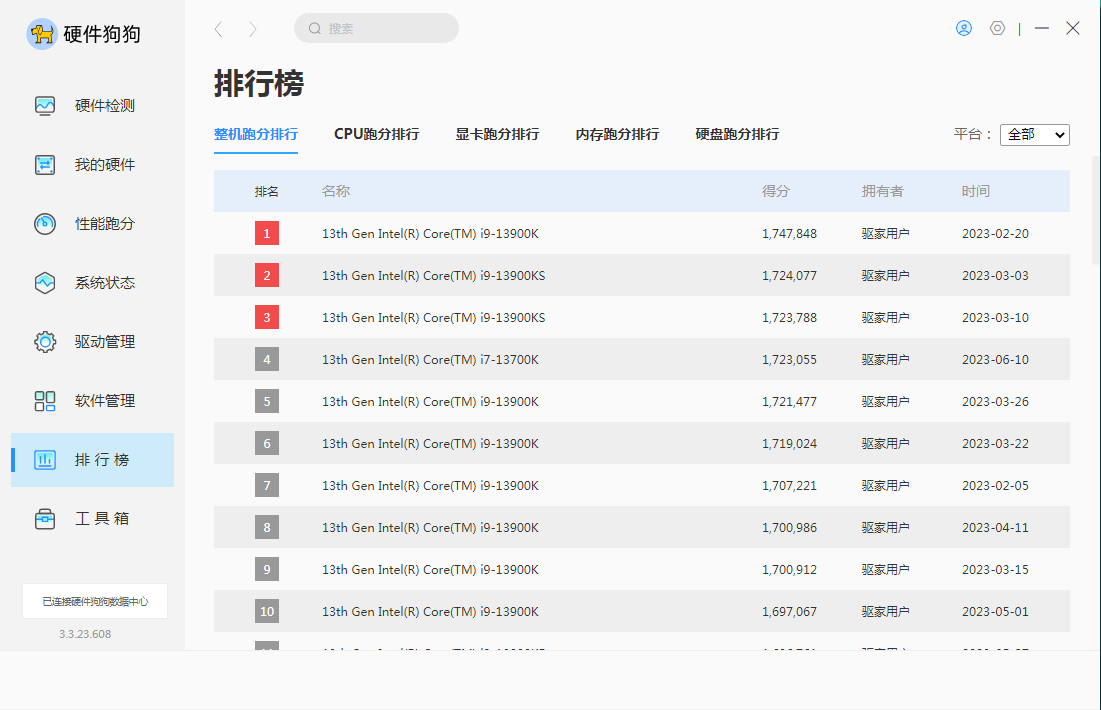Click the 已连接硬件狗狗数据中心 status button
This screenshot has width=1101, height=710.
point(95,601)
